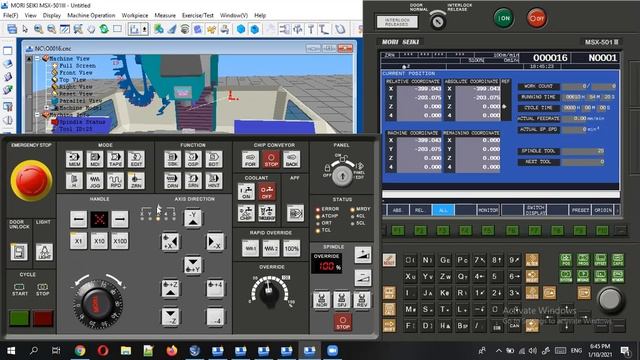This screenshot has width=640, height=360.
Task: Select ABS softkey on CNC screen
Action: [x=398, y=210]
